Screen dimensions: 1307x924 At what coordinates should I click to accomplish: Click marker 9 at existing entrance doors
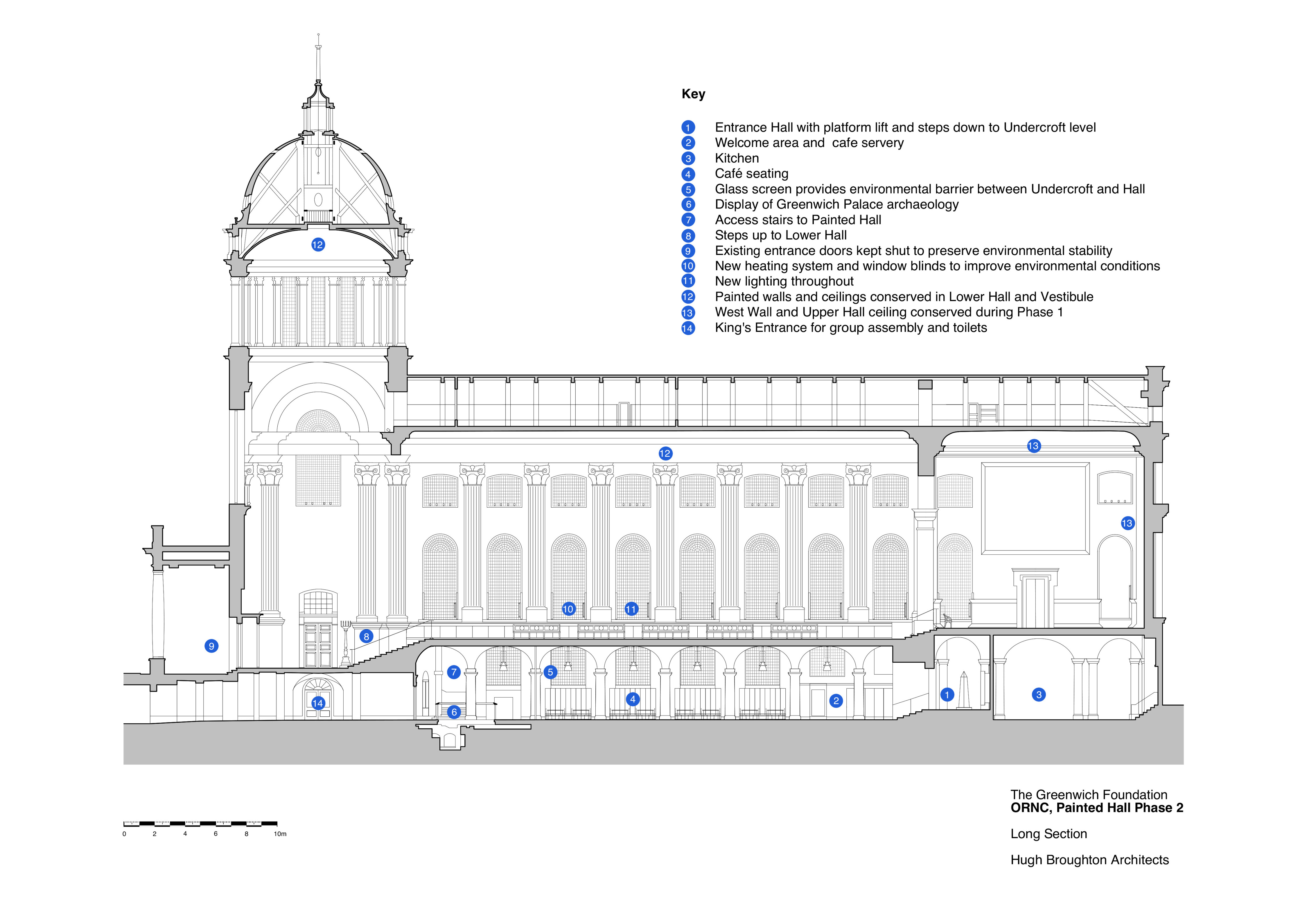pyautogui.click(x=211, y=646)
